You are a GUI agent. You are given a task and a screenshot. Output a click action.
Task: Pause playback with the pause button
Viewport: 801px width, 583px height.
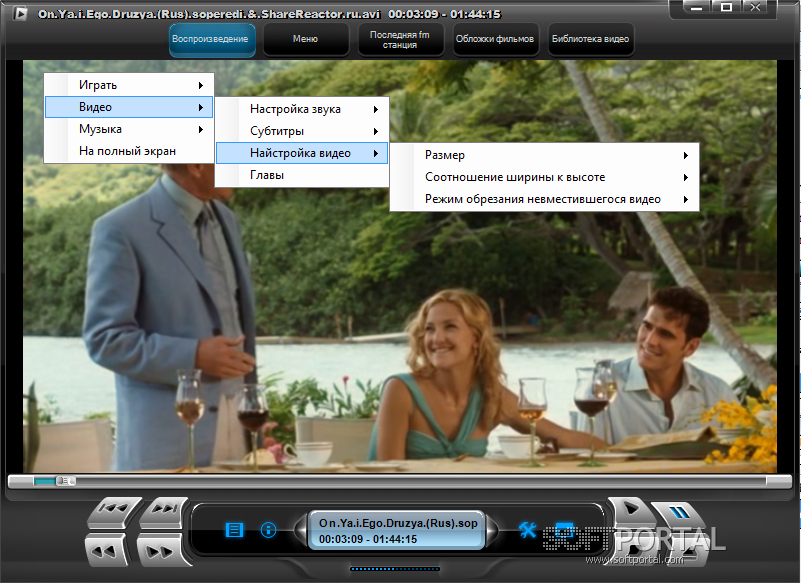(679, 513)
